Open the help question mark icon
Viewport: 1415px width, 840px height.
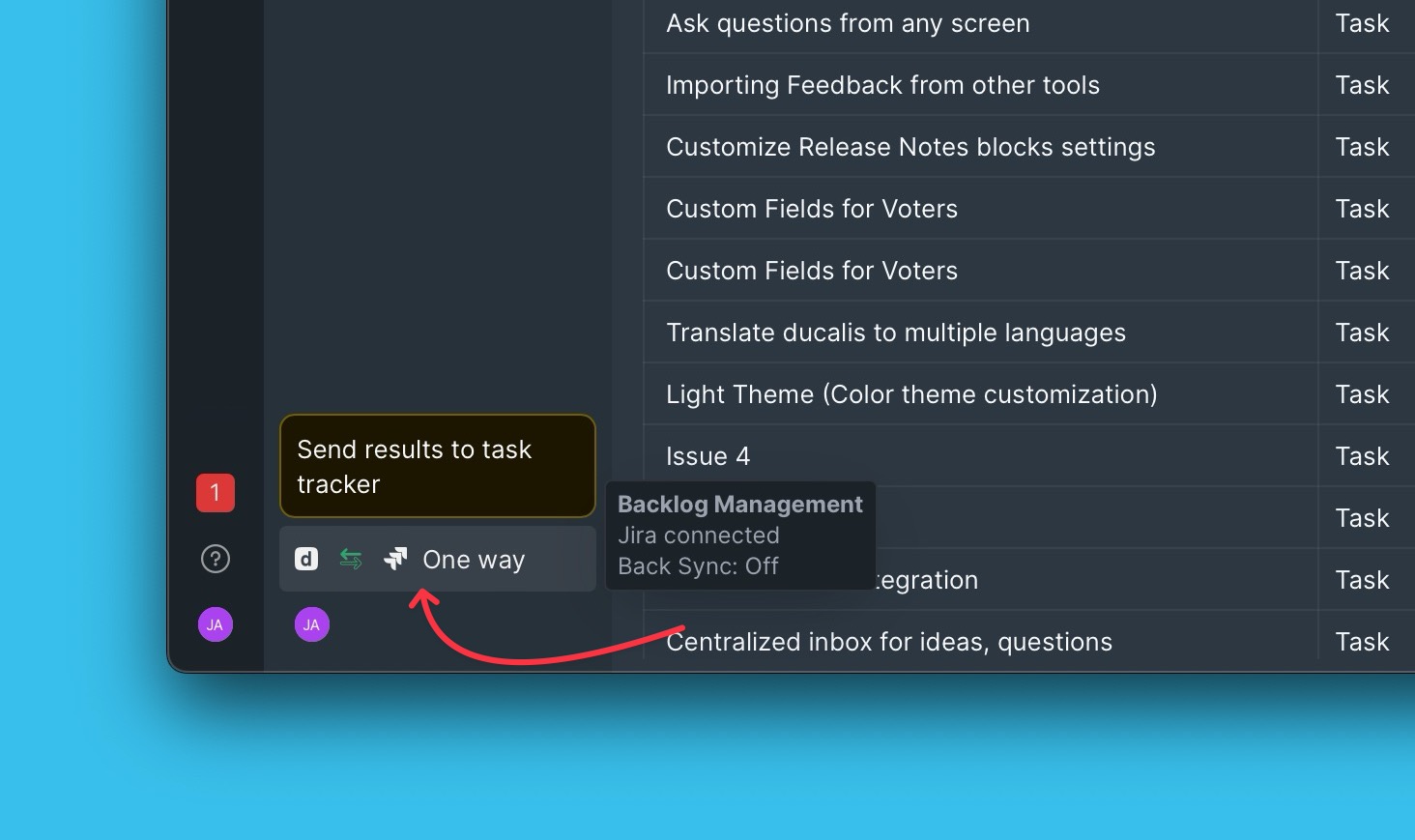click(x=215, y=559)
